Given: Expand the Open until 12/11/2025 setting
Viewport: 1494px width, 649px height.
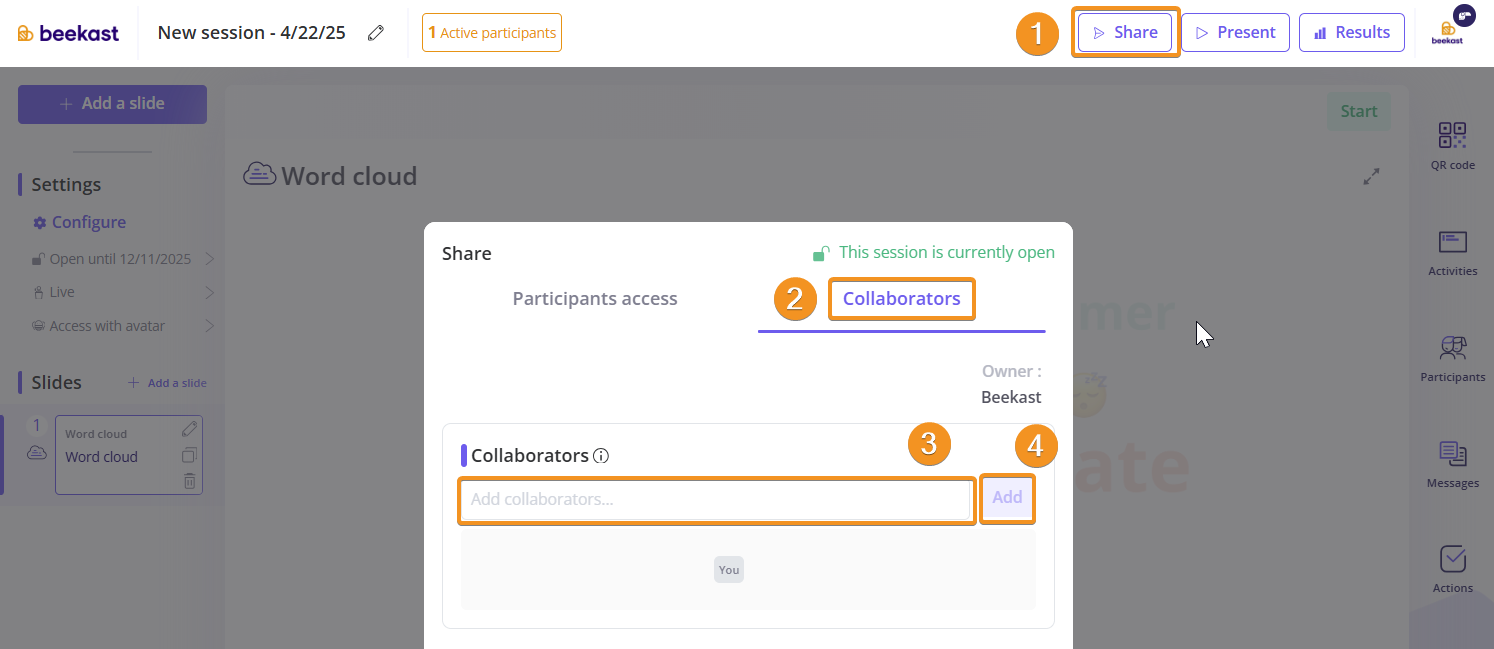Looking at the screenshot, I should coord(210,259).
